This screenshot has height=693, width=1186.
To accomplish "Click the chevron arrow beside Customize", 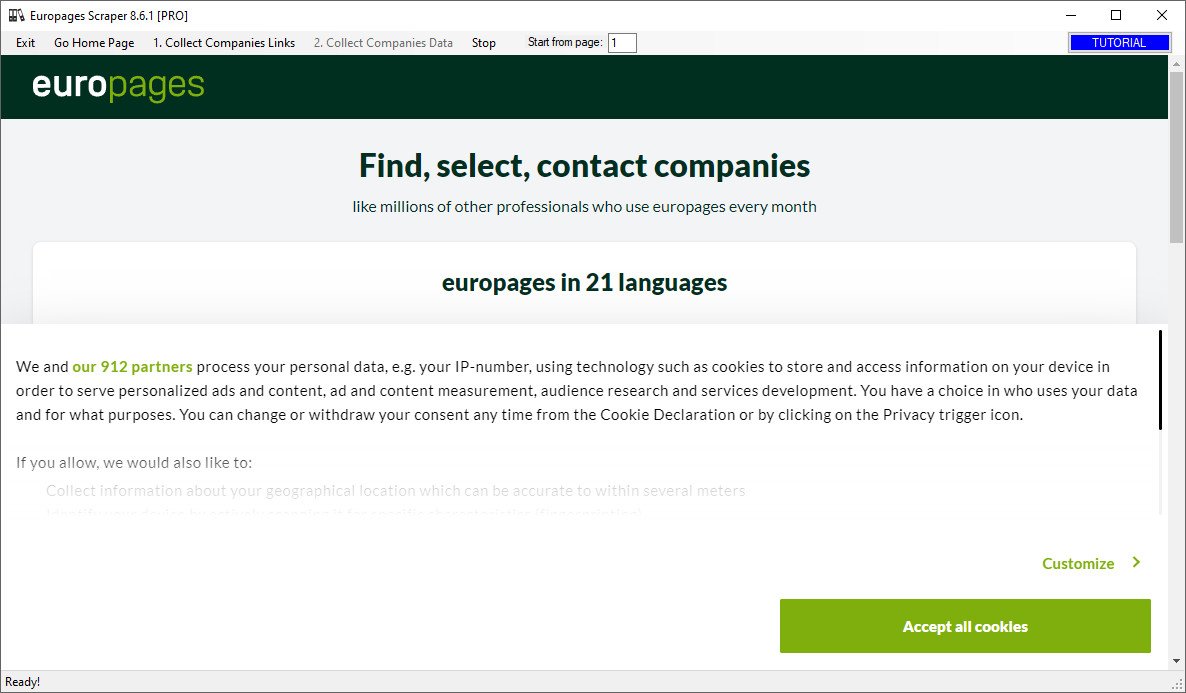I will click(x=1136, y=563).
